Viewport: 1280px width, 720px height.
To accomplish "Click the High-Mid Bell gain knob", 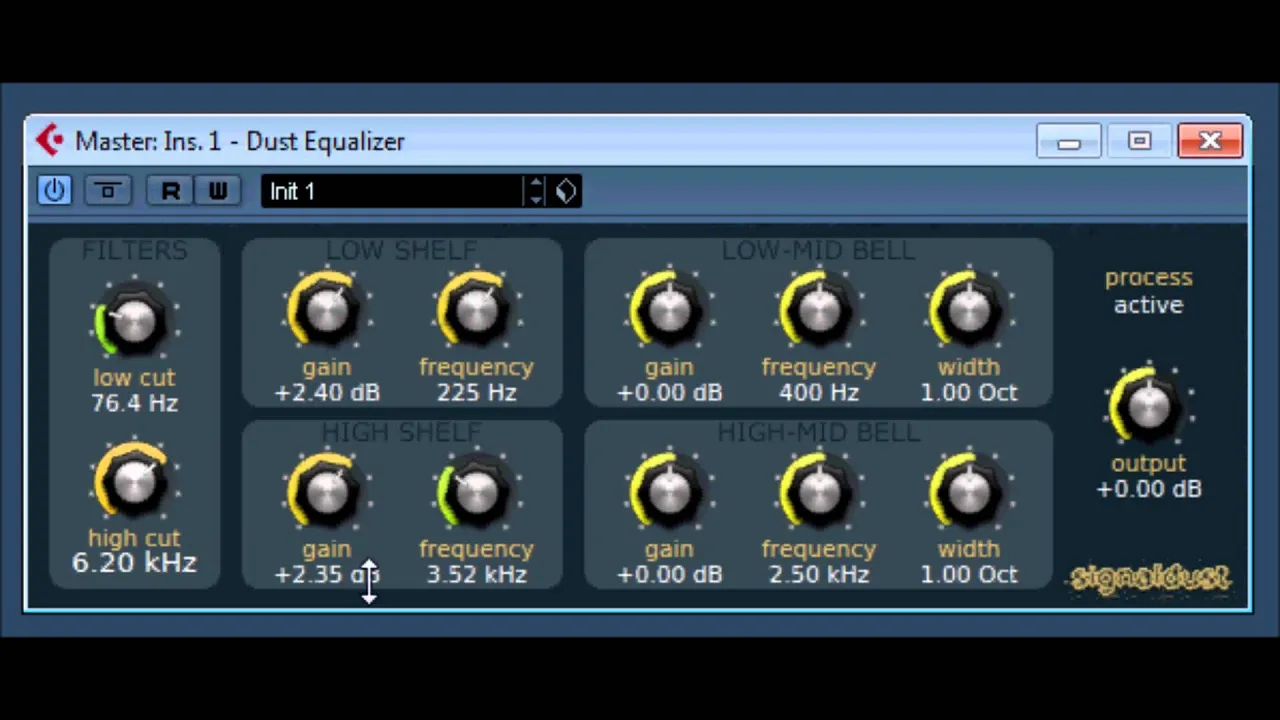I will point(669,492).
